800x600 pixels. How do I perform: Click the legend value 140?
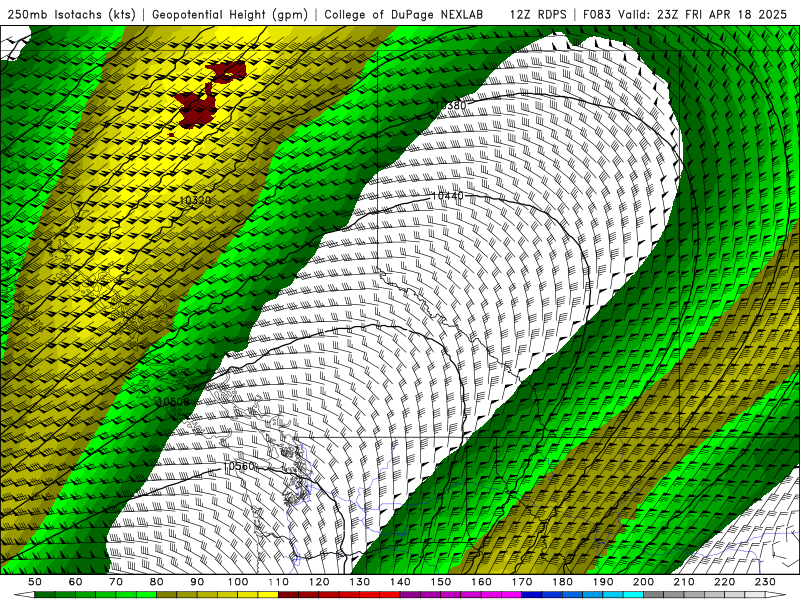click(401, 582)
